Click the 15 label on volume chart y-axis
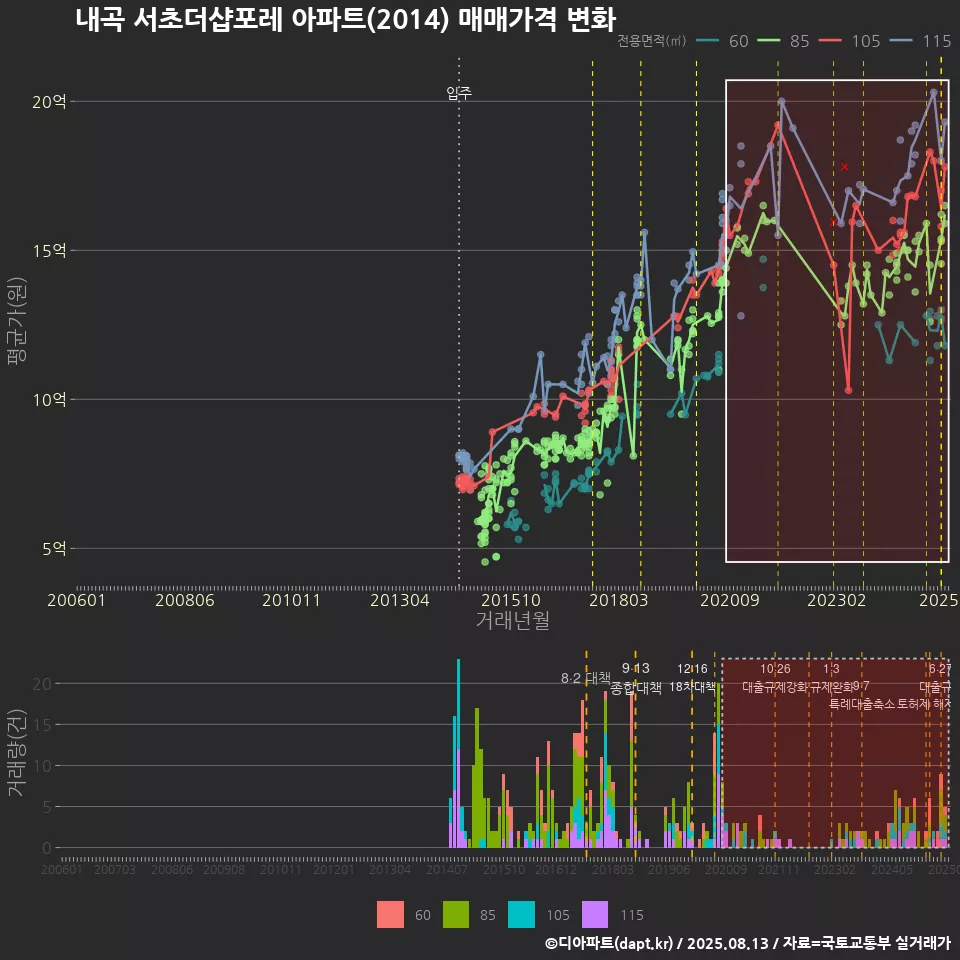Viewport: 960px width, 960px height. tap(42, 725)
